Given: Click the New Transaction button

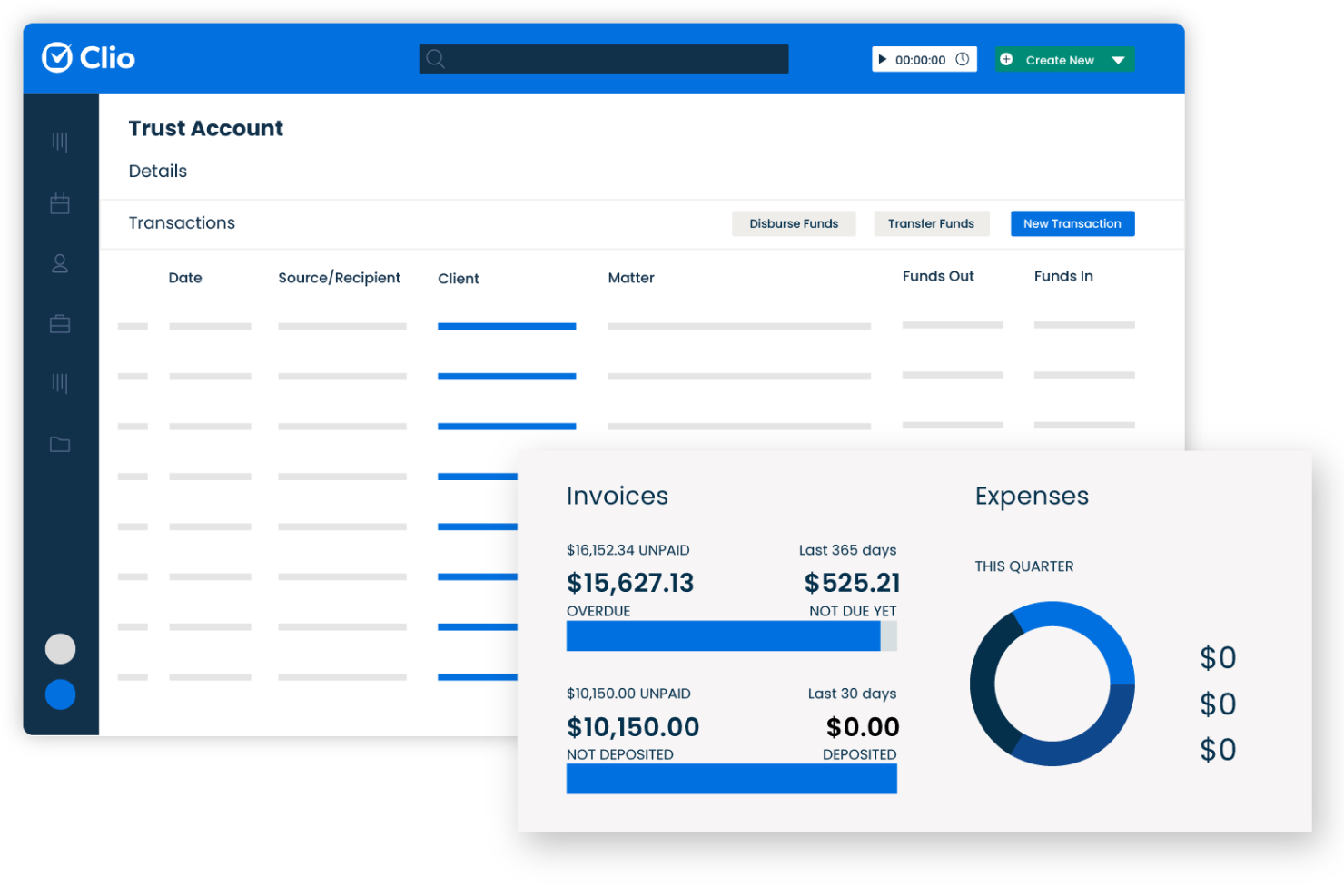Looking at the screenshot, I should coord(1072,223).
